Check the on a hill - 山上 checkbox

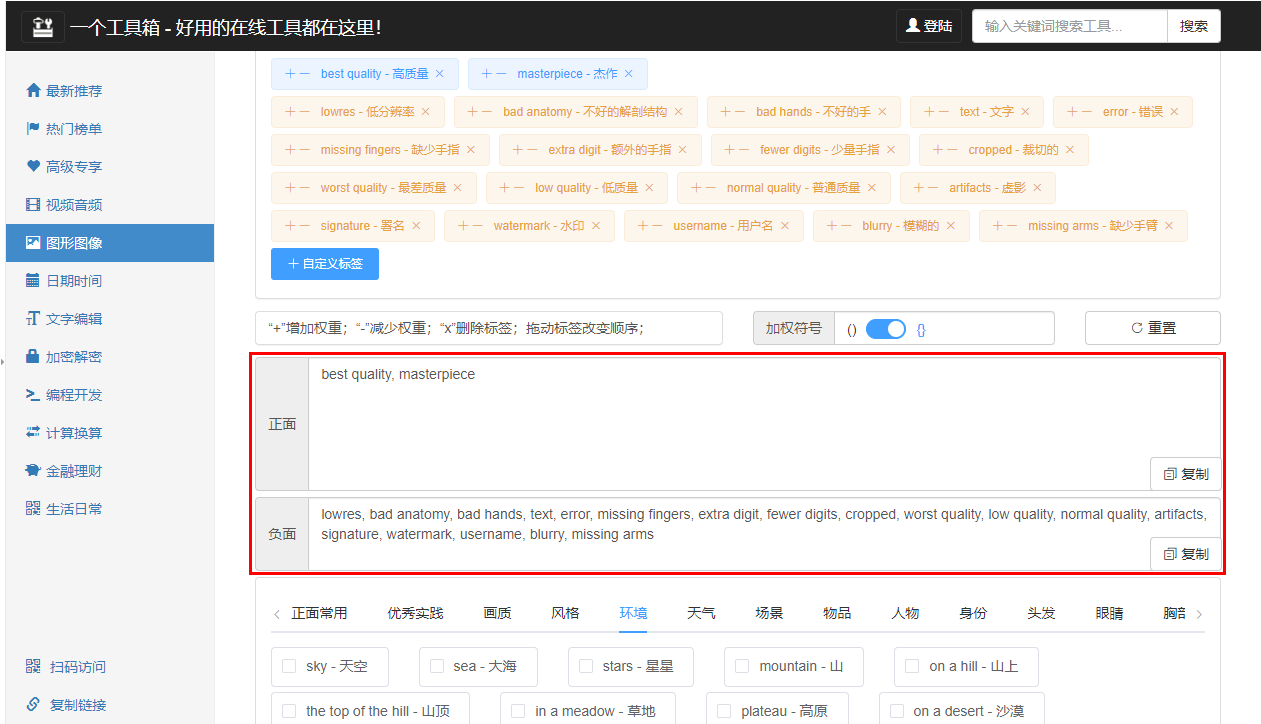pyautogui.click(x=912, y=666)
